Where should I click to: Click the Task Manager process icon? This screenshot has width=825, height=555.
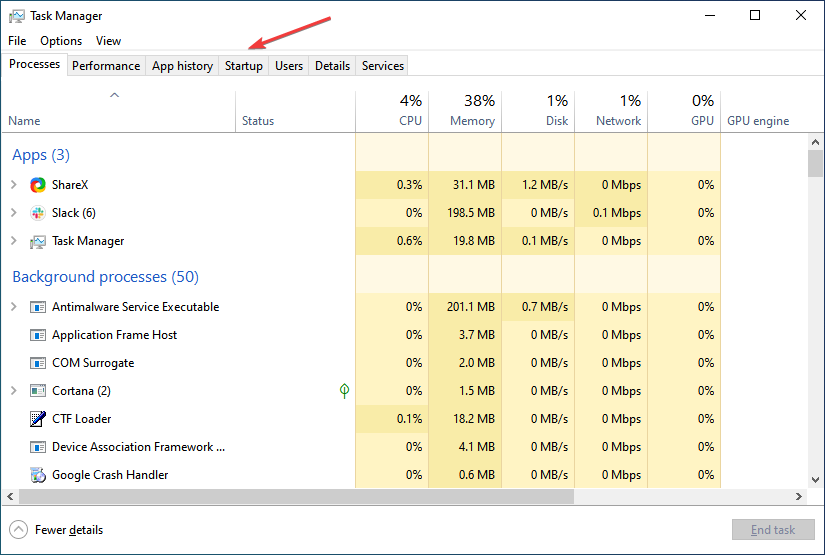pyautogui.click(x=38, y=241)
